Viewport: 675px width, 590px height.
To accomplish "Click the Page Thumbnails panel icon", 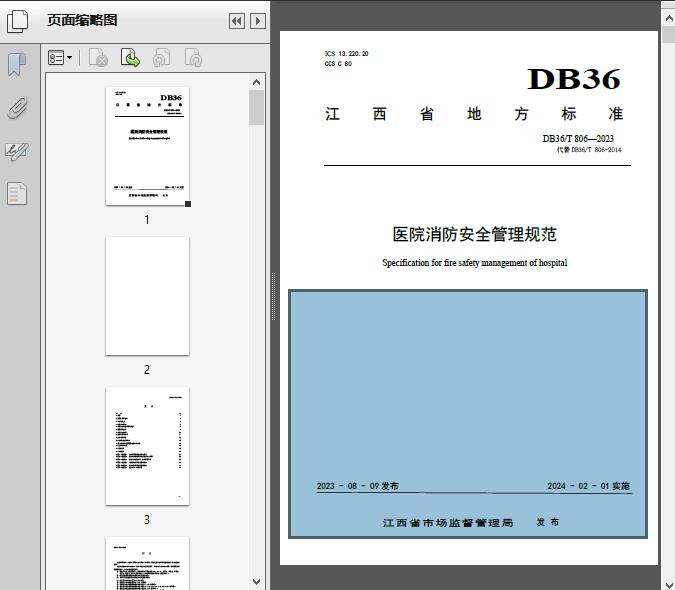I will 17,21.
